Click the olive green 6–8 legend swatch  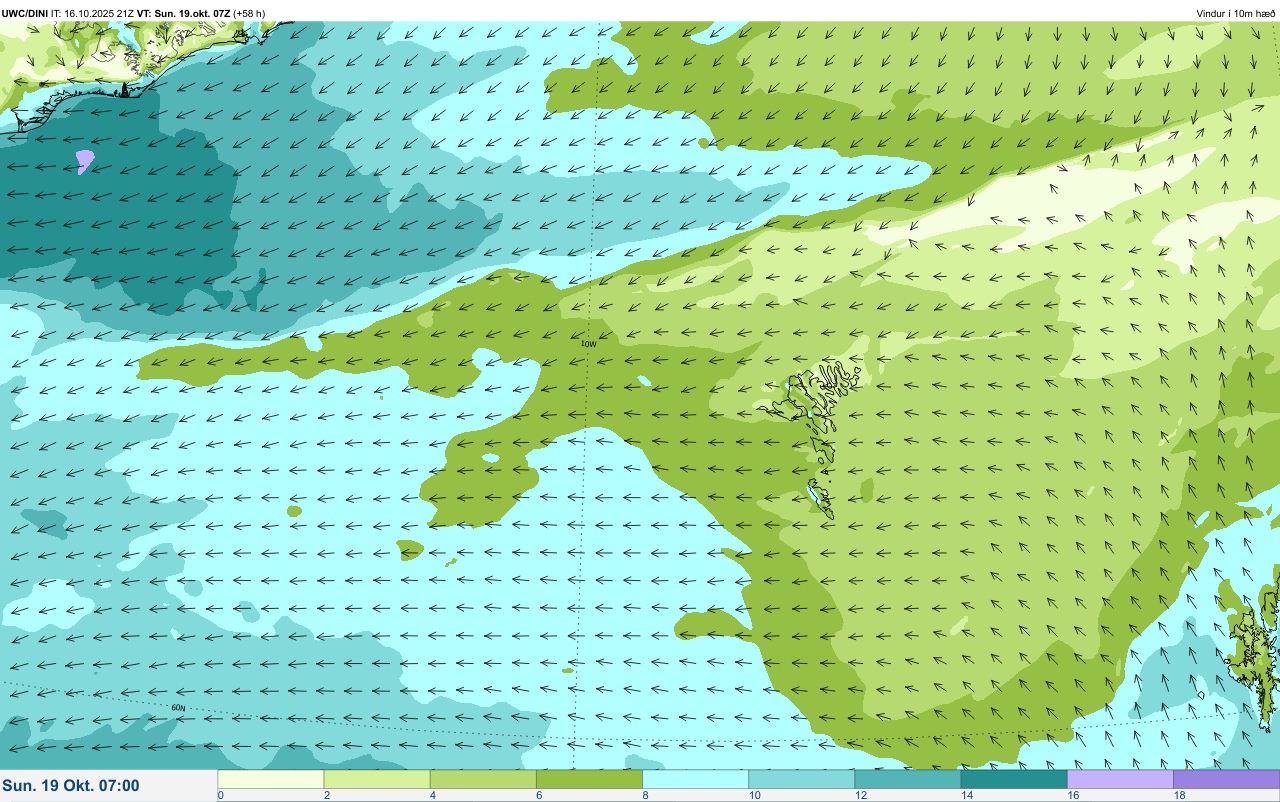tap(589, 779)
